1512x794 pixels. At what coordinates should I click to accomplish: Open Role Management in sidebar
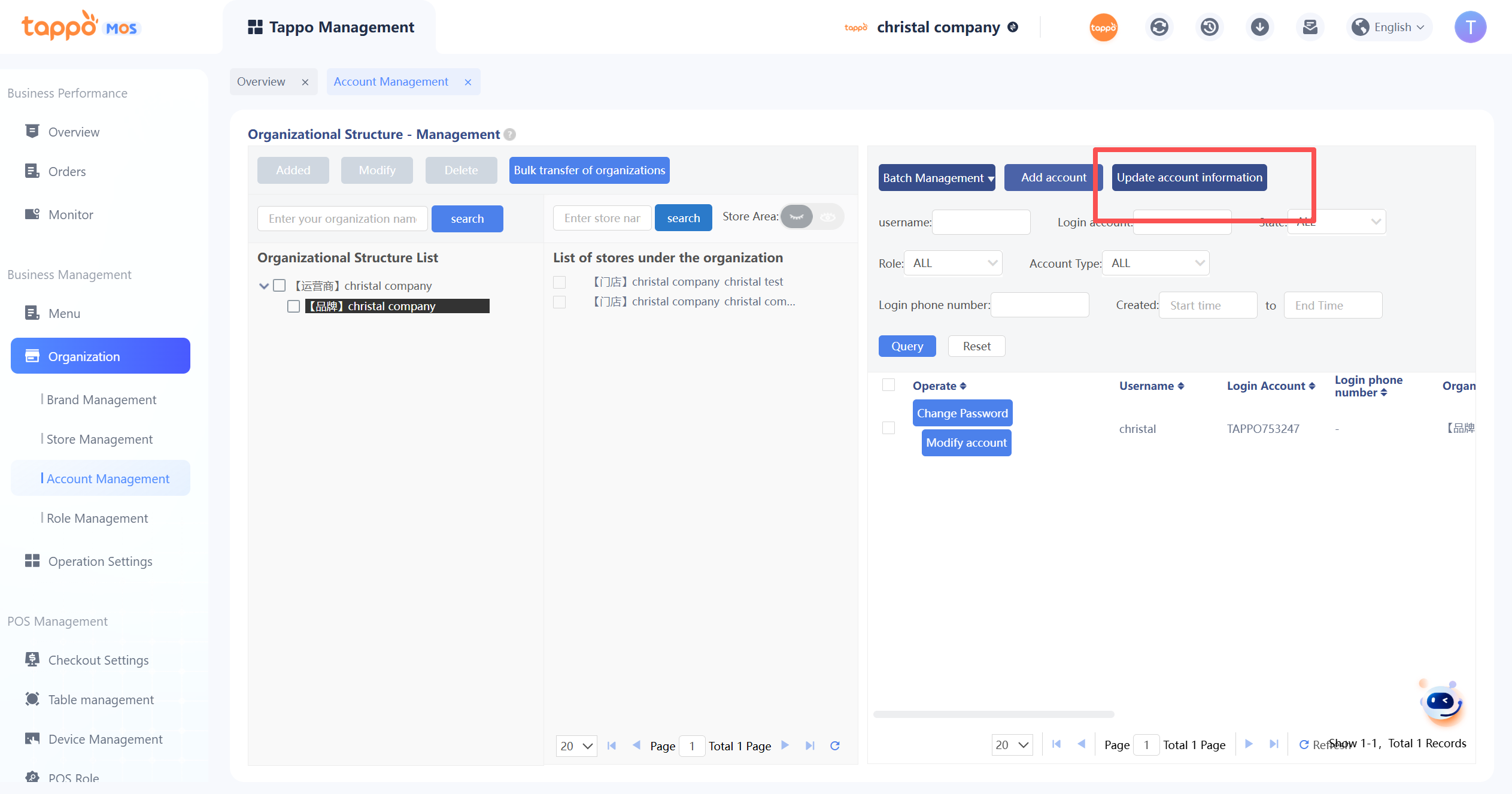pyautogui.click(x=97, y=518)
